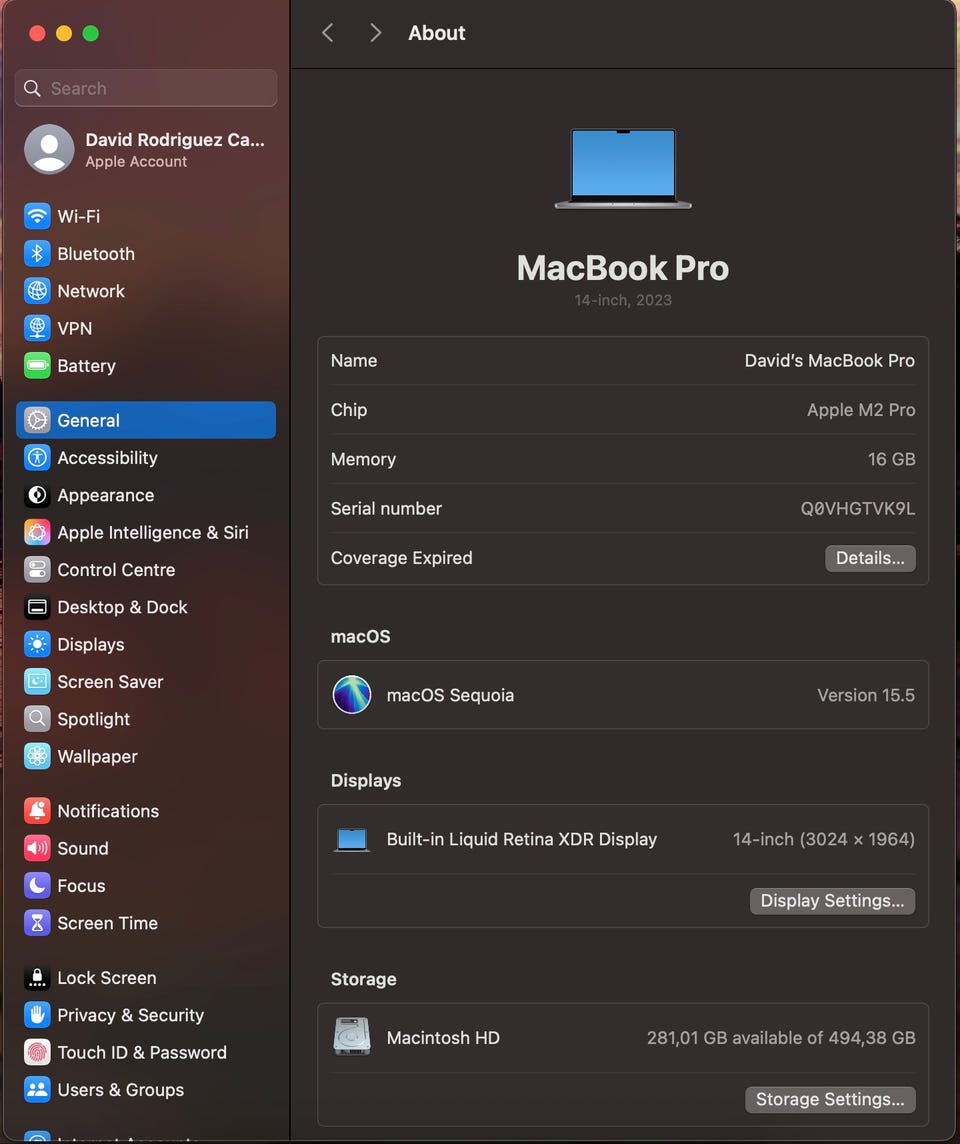Open Screen Saver icon
The width and height of the screenshot is (960, 1144).
pos(37,681)
